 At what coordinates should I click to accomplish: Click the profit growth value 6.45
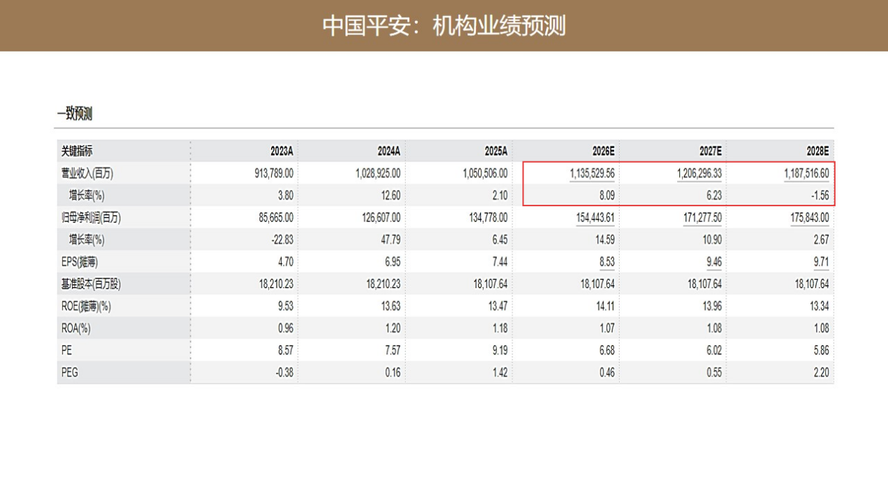[x=500, y=240]
